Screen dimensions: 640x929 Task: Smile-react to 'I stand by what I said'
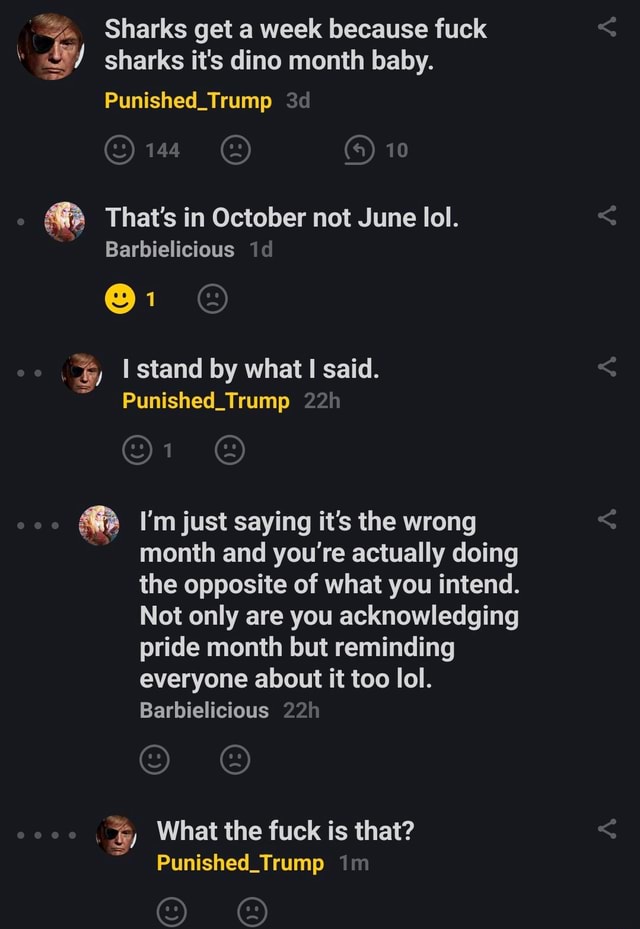136,451
